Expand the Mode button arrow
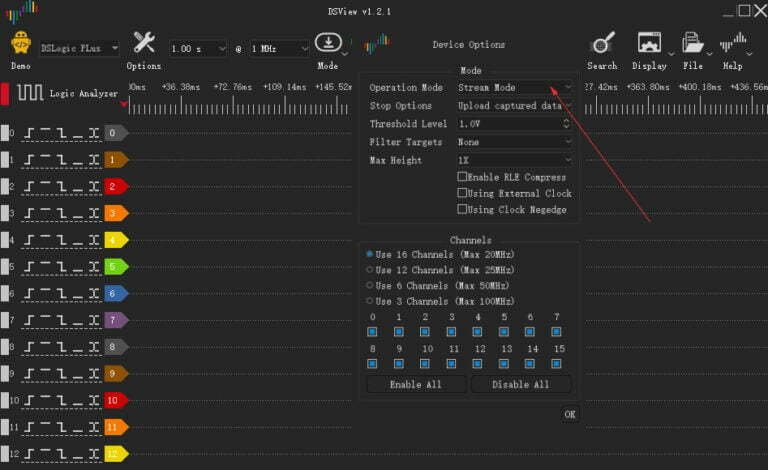The image size is (768, 470). pyautogui.click(x=345, y=53)
